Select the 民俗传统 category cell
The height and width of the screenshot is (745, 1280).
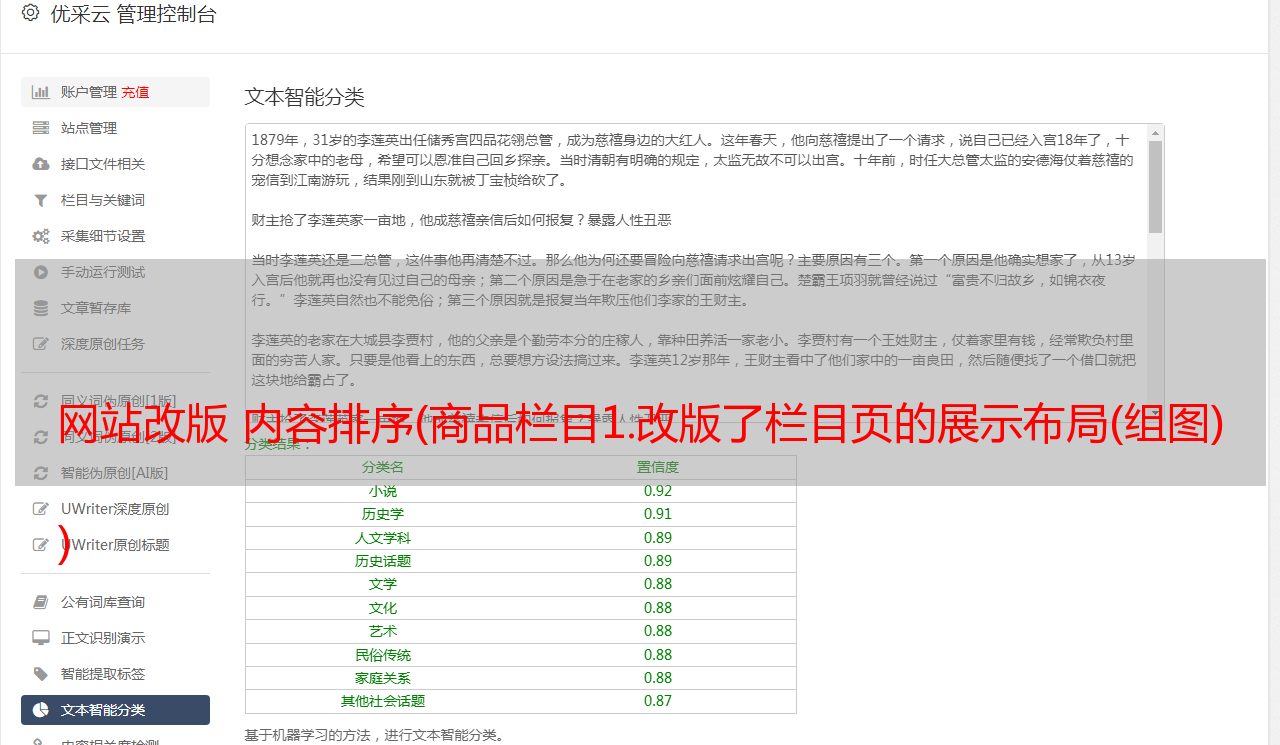[383, 655]
